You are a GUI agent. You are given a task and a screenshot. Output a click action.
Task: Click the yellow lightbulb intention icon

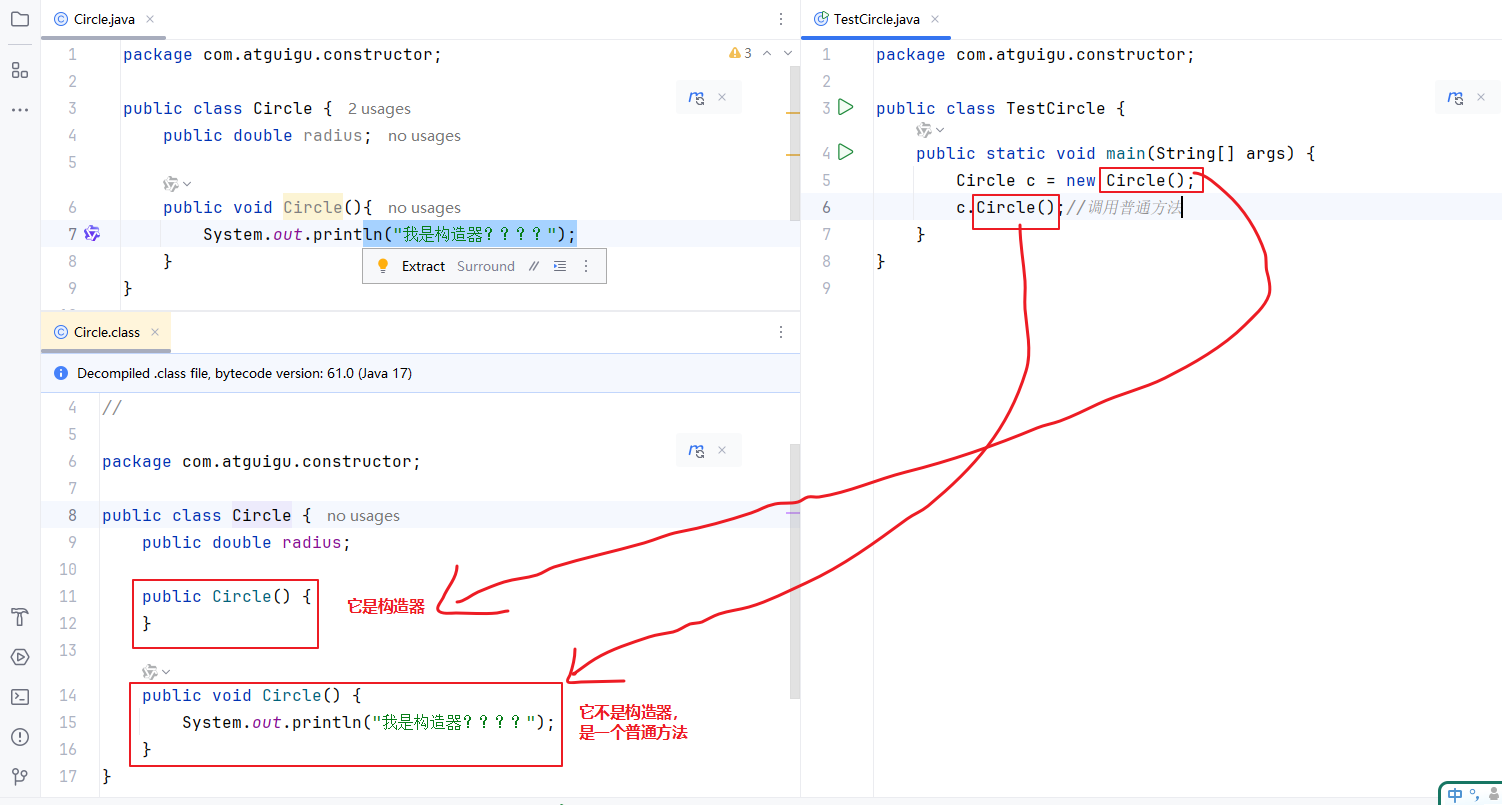[x=382, y=266]
